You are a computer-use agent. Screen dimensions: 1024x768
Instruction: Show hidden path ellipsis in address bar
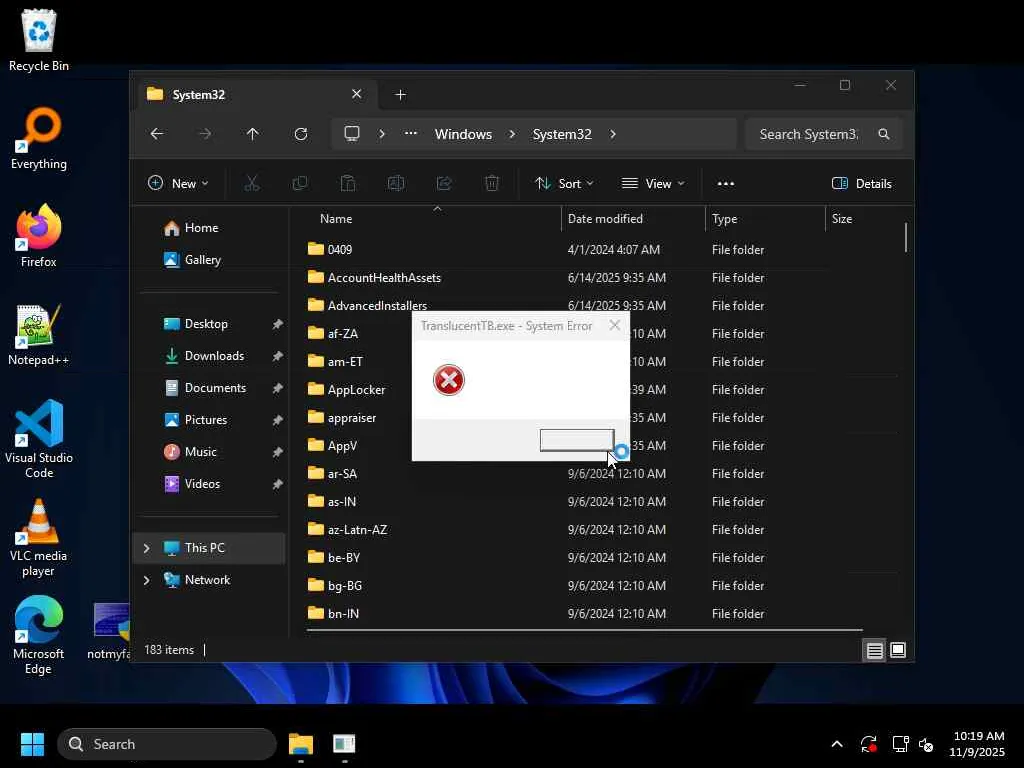411,133
